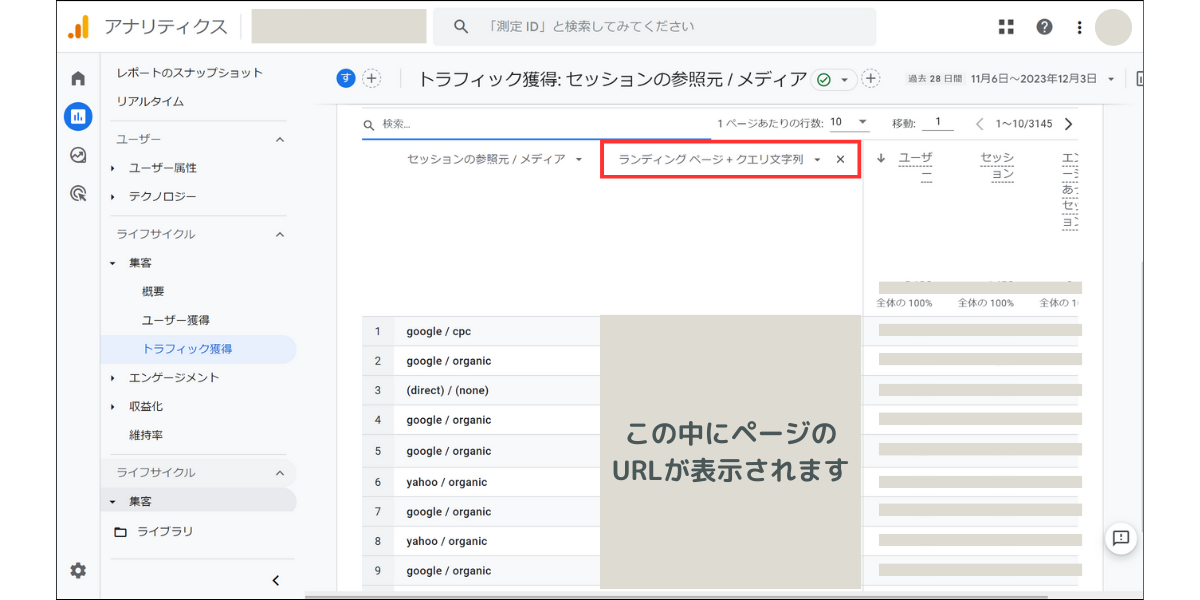The height and width of the screenshot is (600, 1200).
Task: Click the セッション column header
Action: [x=997, y=165]
